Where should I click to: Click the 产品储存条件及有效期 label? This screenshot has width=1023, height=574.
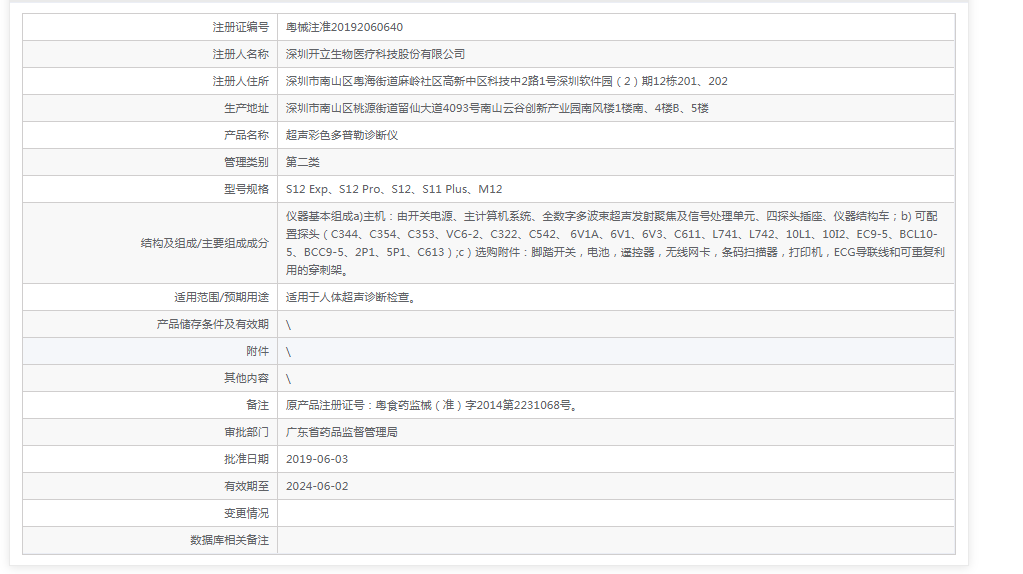212,324
